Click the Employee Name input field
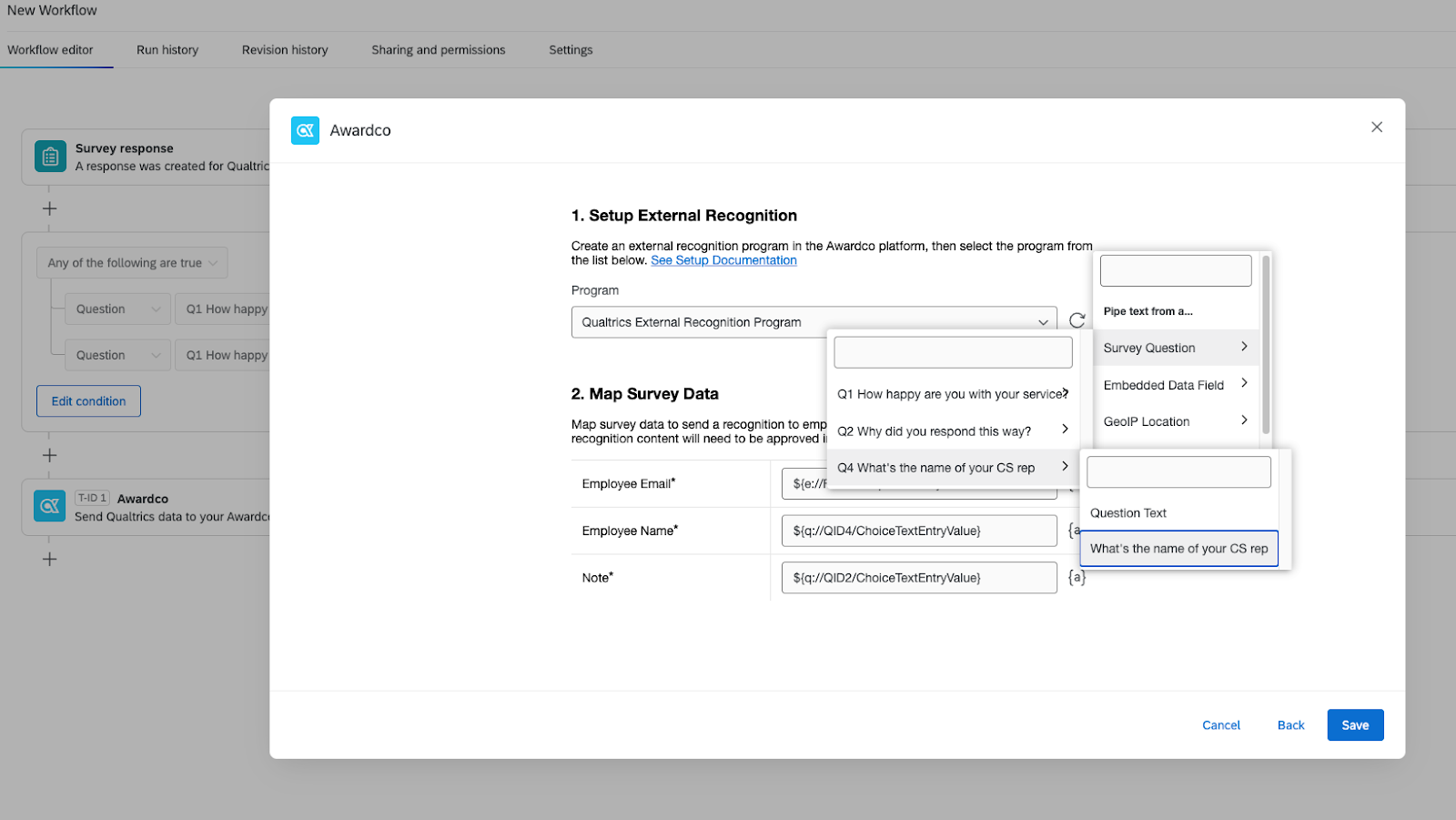The image size is (1456, 820). click(918, 531)
